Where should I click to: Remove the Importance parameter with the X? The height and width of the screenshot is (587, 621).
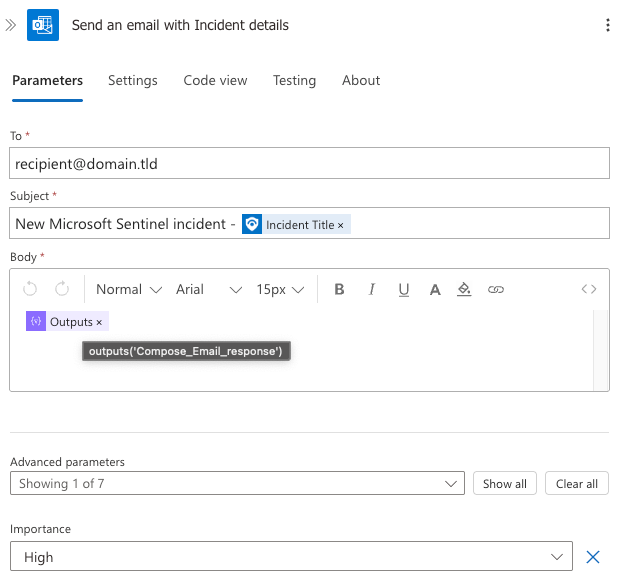click(593, 557)
